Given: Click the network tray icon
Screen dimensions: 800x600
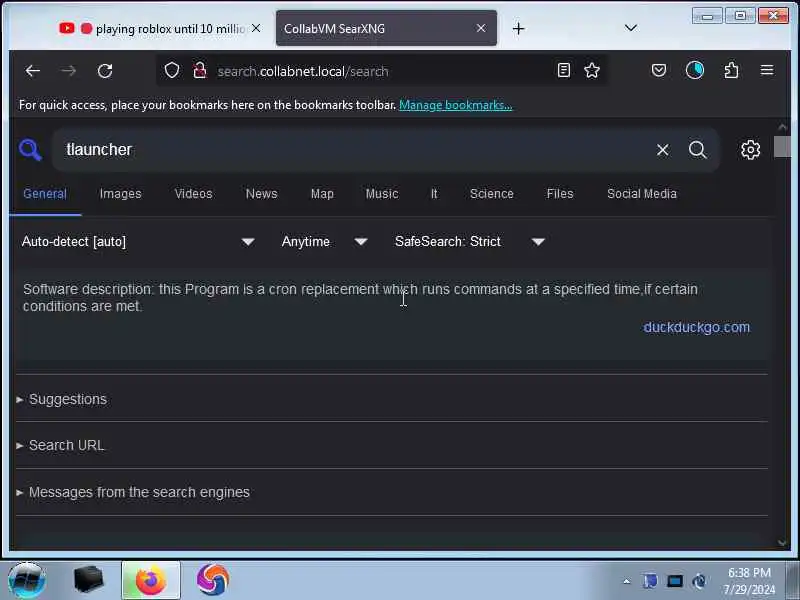Looking at the screenshot, I should 674,581.
